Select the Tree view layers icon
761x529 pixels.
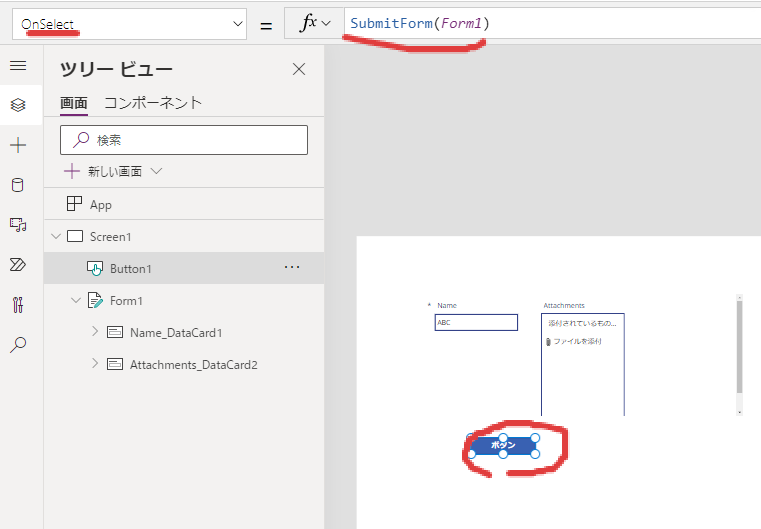(18, 105)
